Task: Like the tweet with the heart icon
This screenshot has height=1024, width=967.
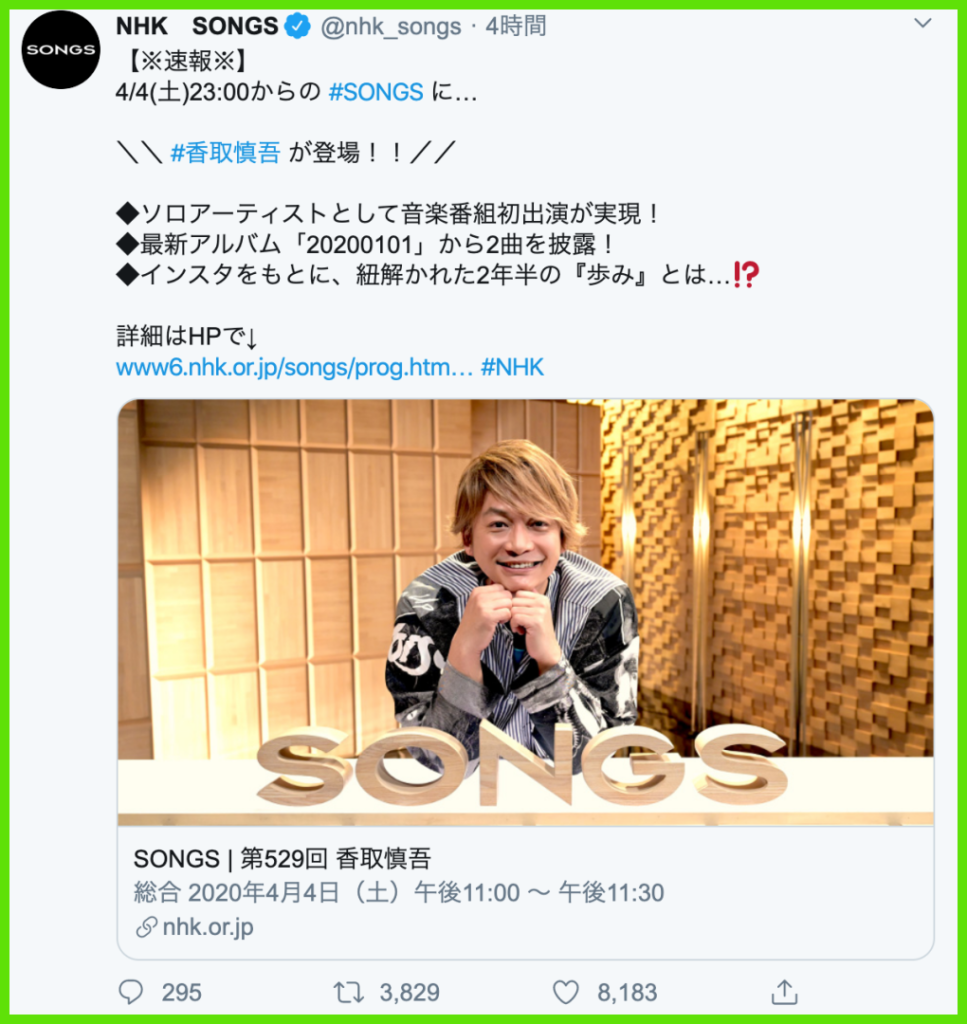Action: pos(565,993)
